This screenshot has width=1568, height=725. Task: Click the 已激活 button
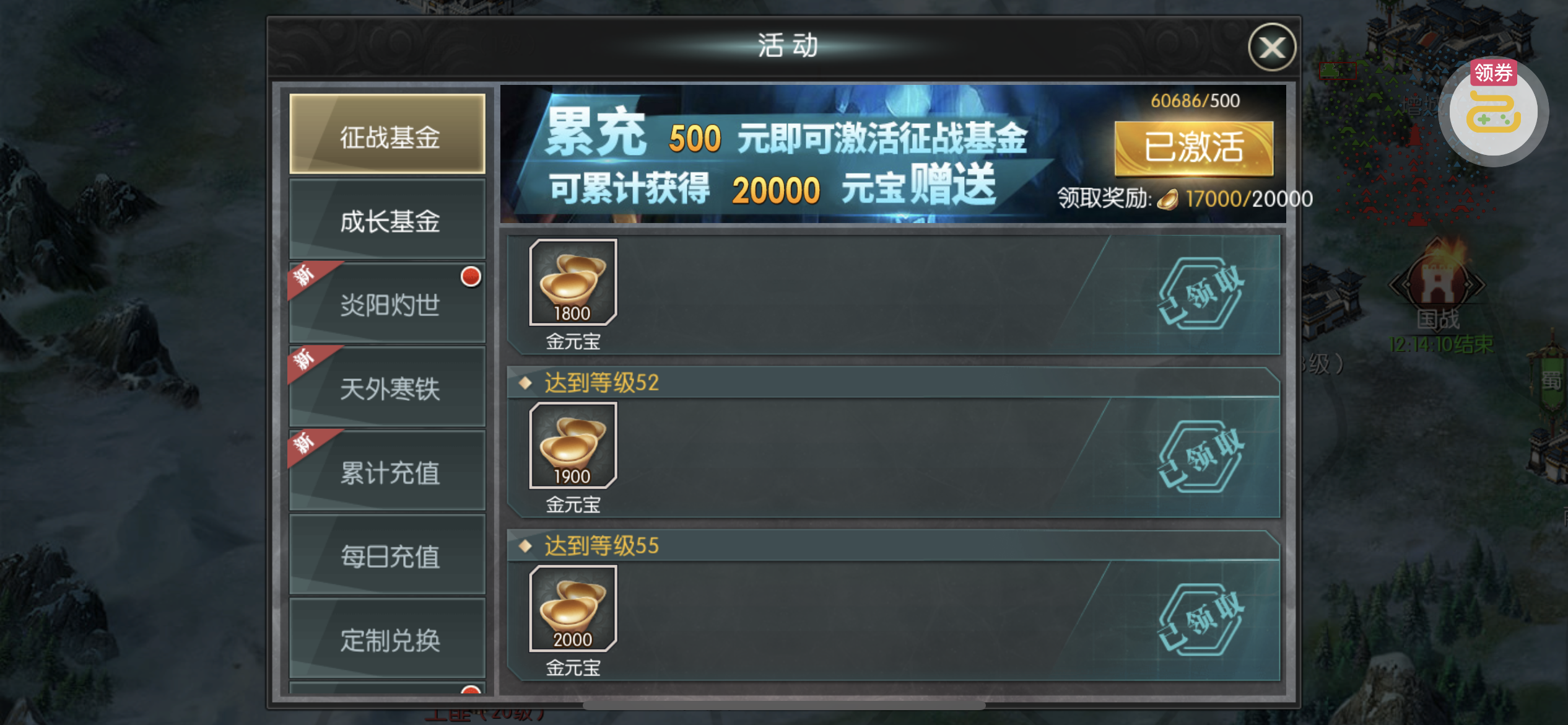1194,148
